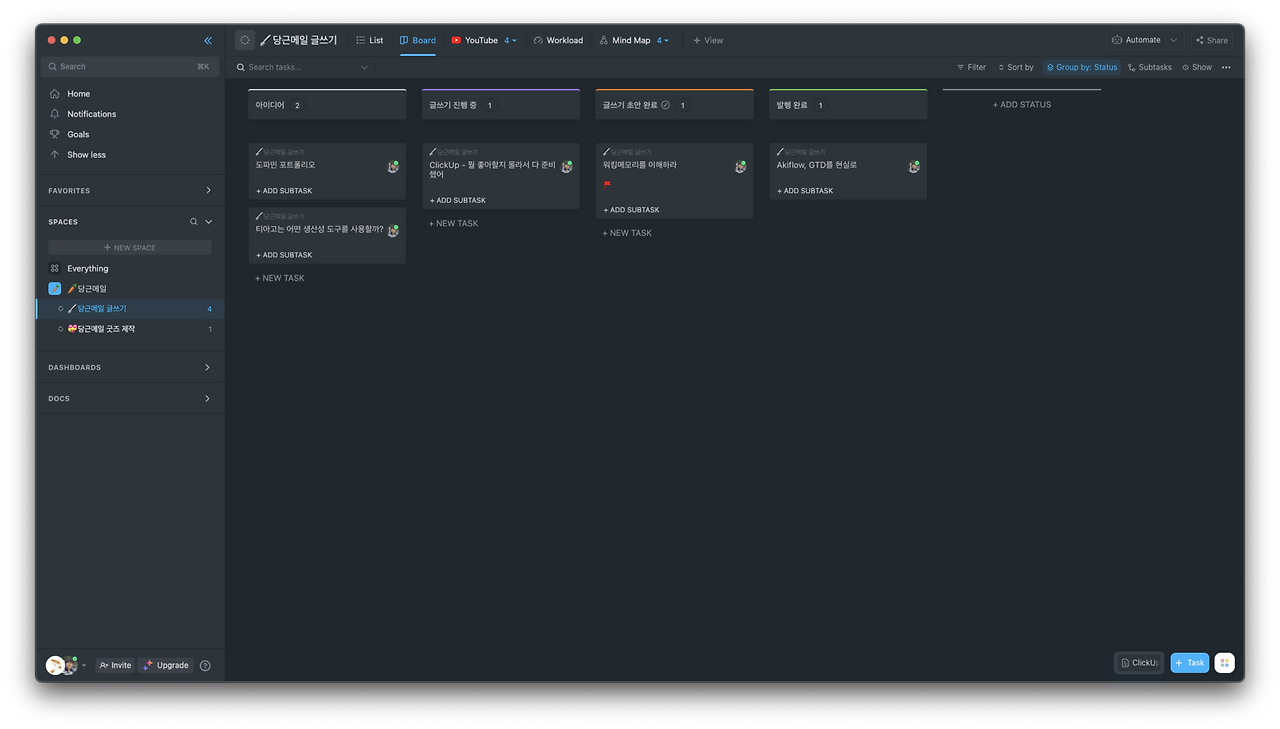Click the search icon in Spaces header

pyautogui.click(x=194, y=222)
